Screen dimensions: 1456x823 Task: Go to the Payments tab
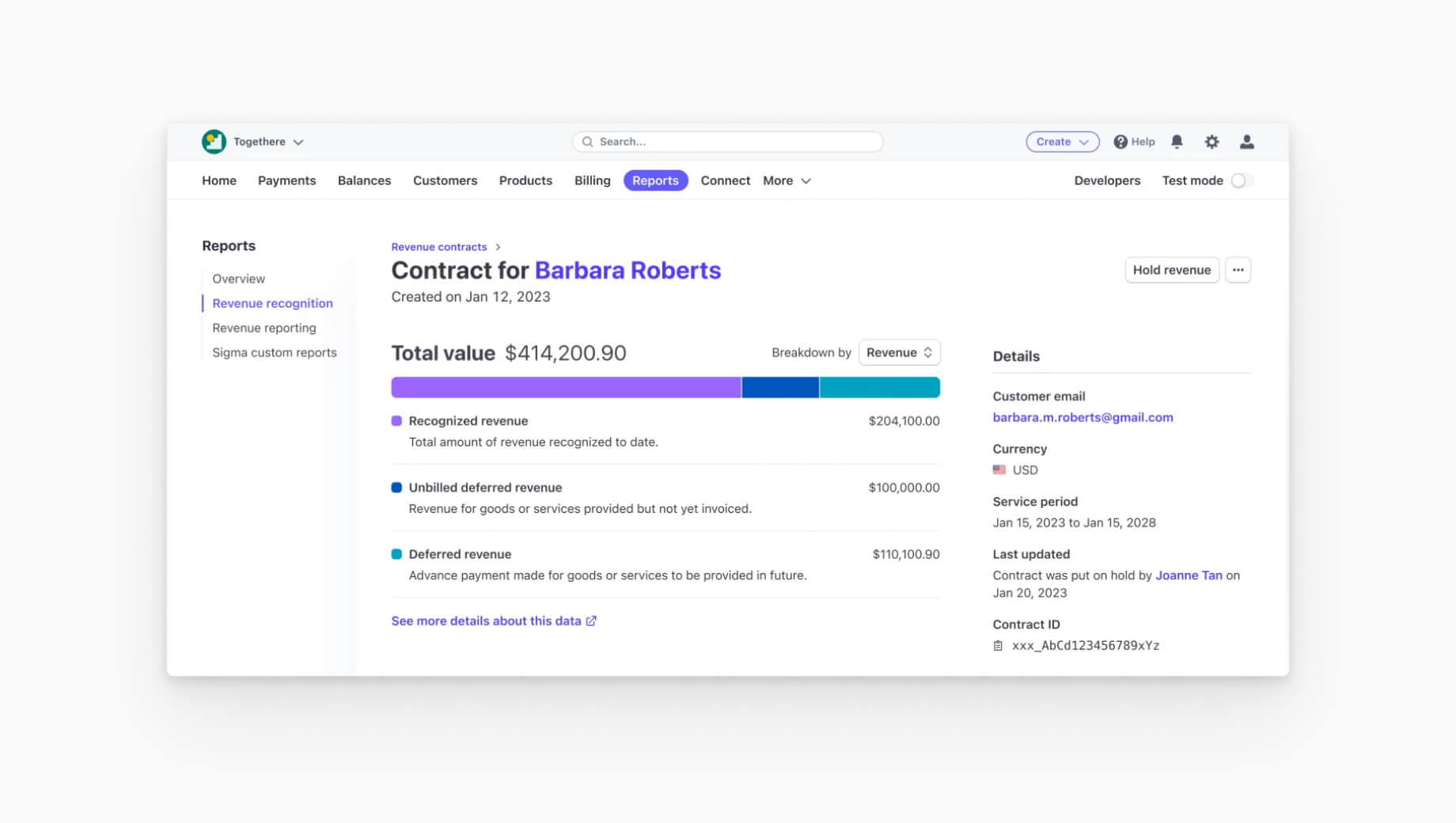(286, 180)
